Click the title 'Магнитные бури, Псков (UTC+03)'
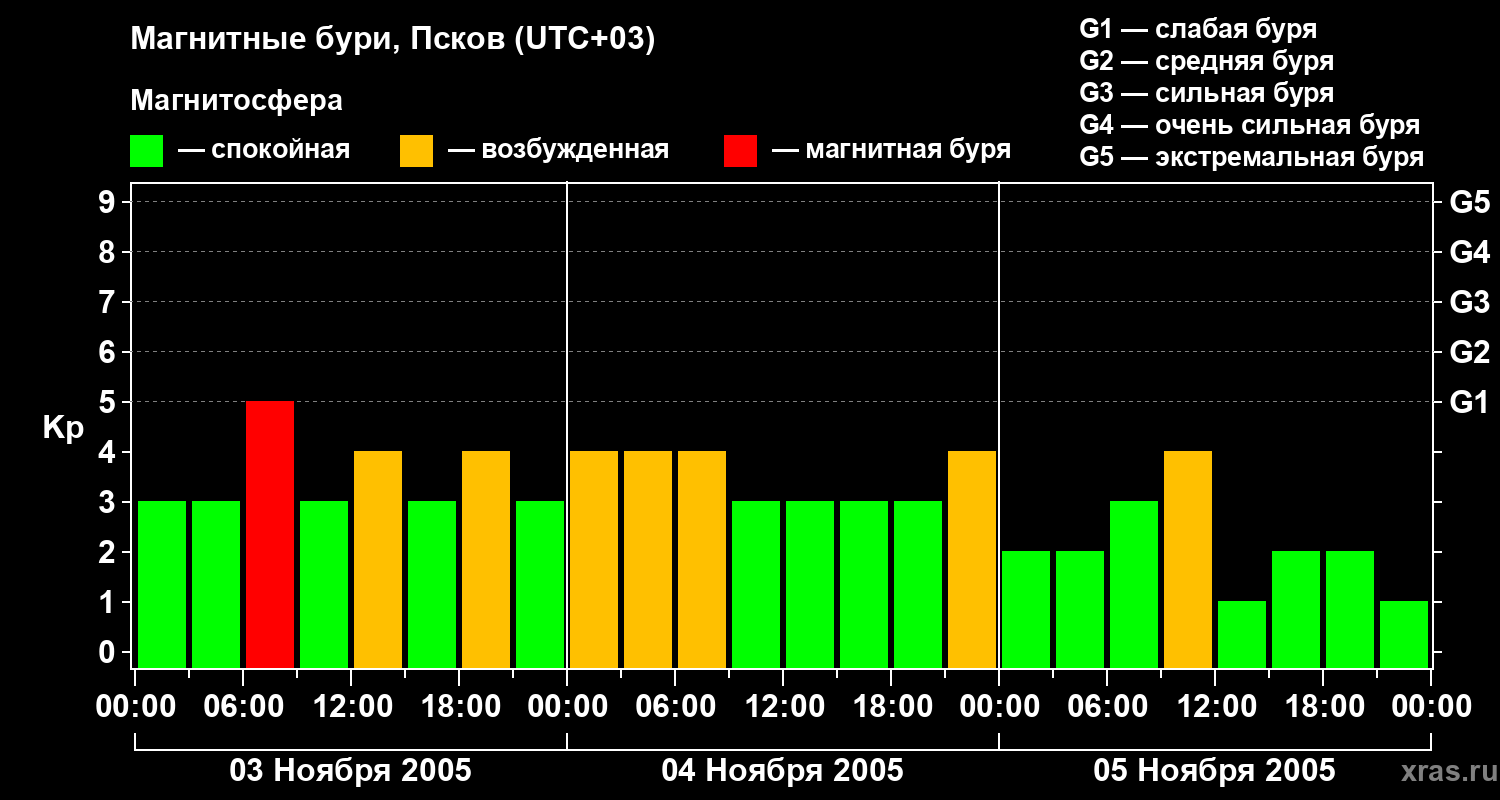This screenshot has width=1500, height=800. point(393,41)
